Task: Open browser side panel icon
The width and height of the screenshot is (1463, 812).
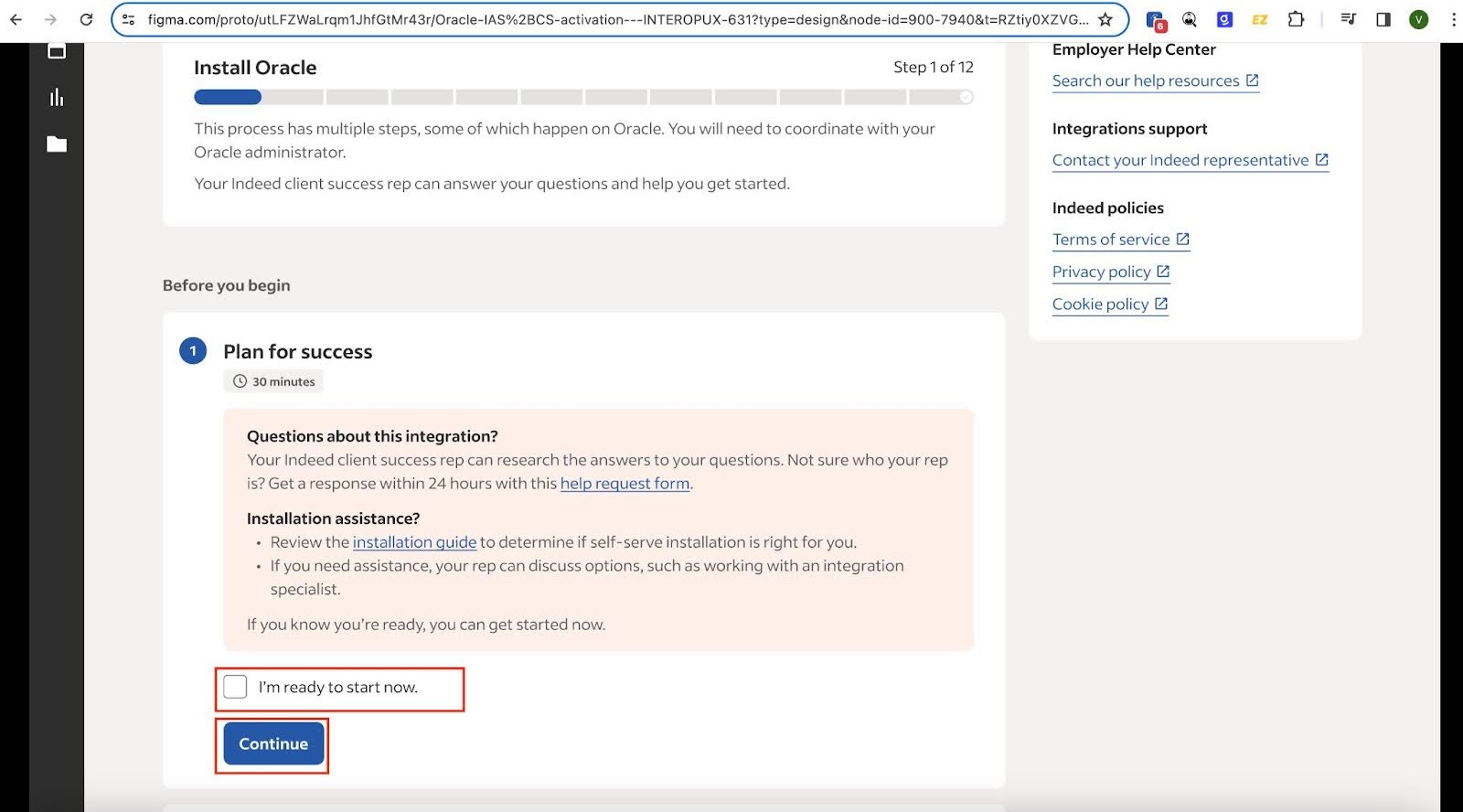Action: 1383,19
